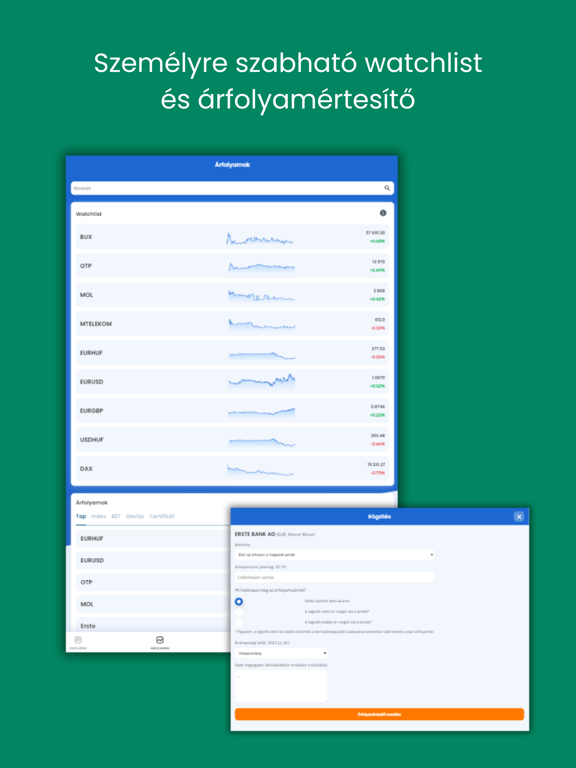This screenshot has height=768, width=576.
Task: Click the search magnifier icon
Action: coord(387,188)
